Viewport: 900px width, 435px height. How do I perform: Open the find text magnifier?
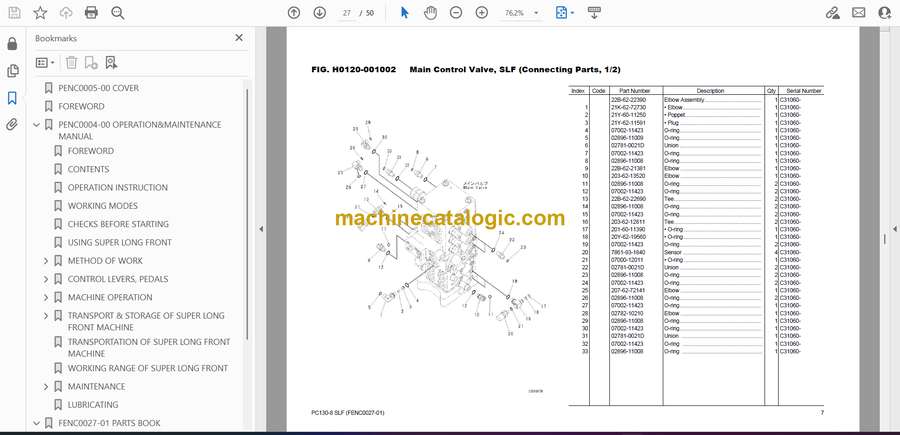(x=118, y=13)
